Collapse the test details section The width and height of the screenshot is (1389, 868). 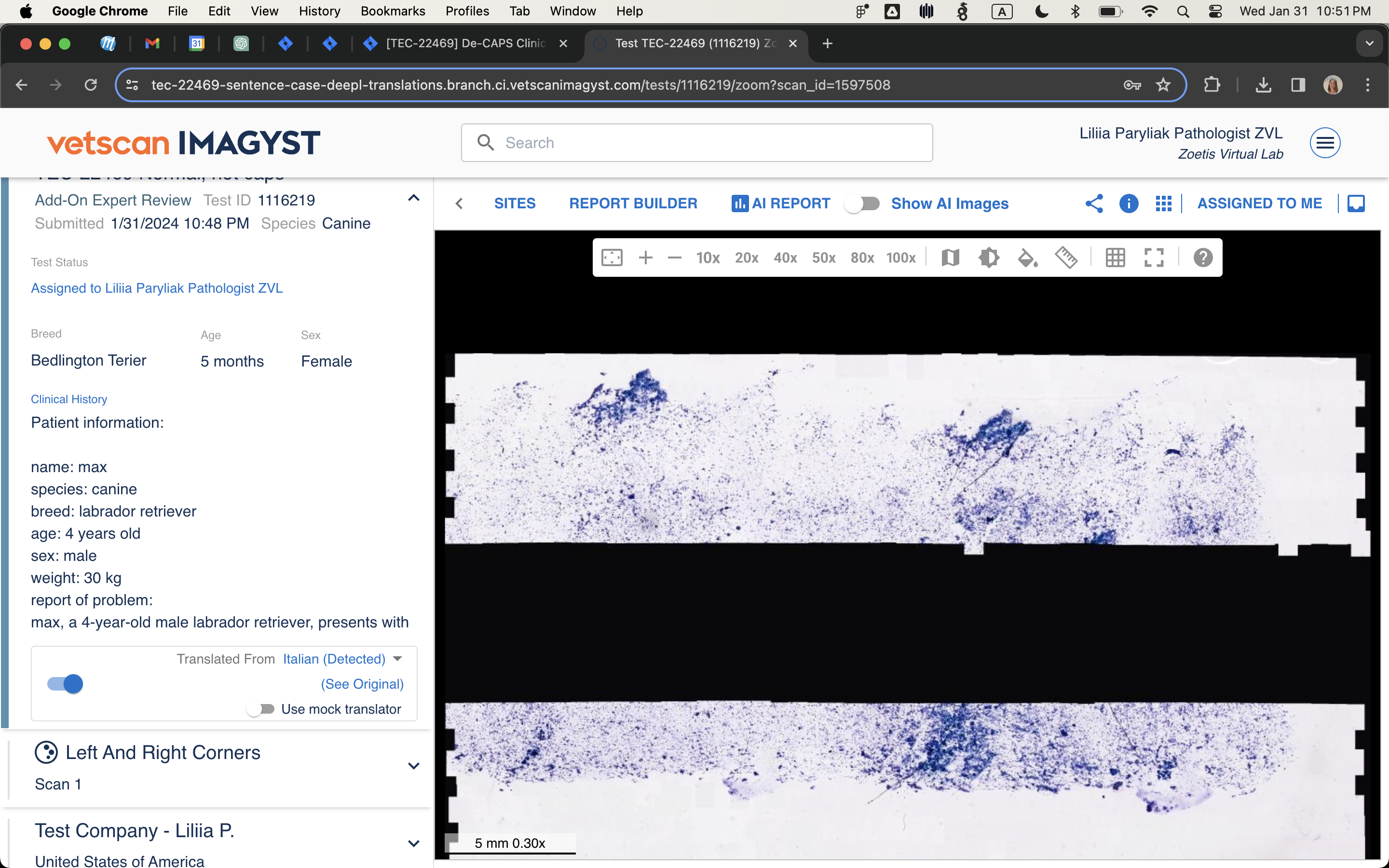pyautogui.click(x=414, y=198)
